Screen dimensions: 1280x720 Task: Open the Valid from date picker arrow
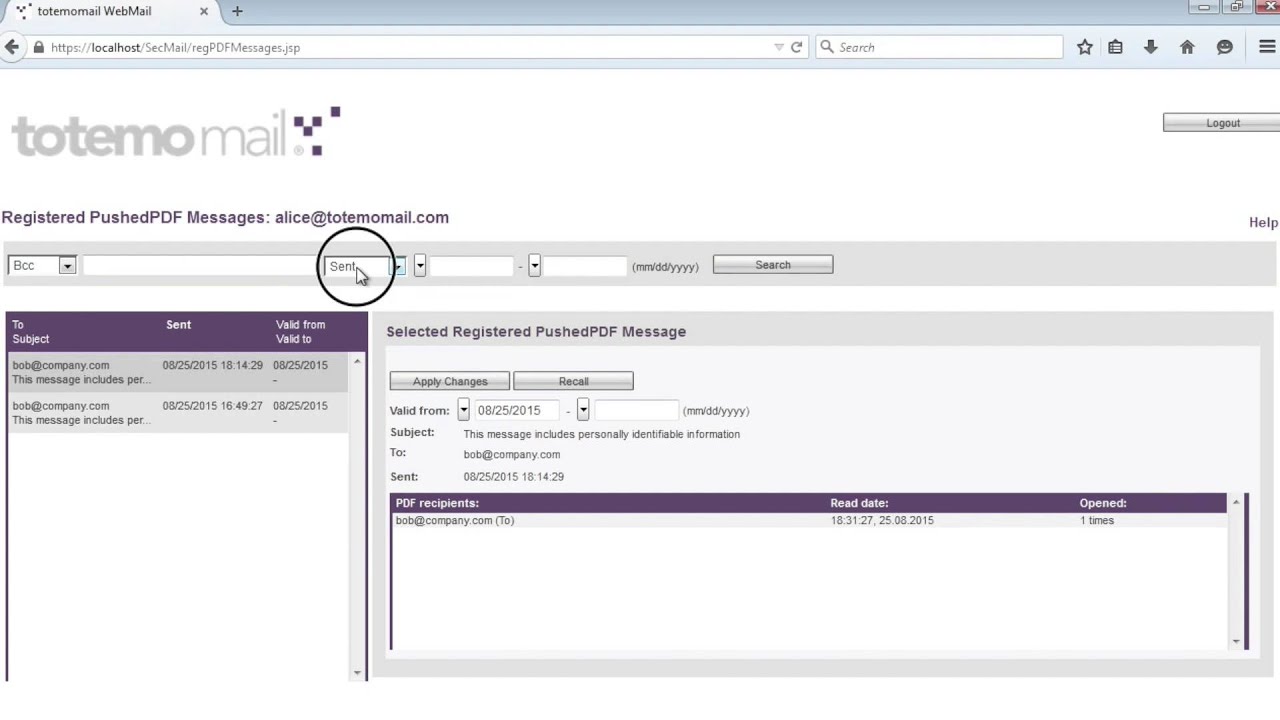[x=463, y=410]
